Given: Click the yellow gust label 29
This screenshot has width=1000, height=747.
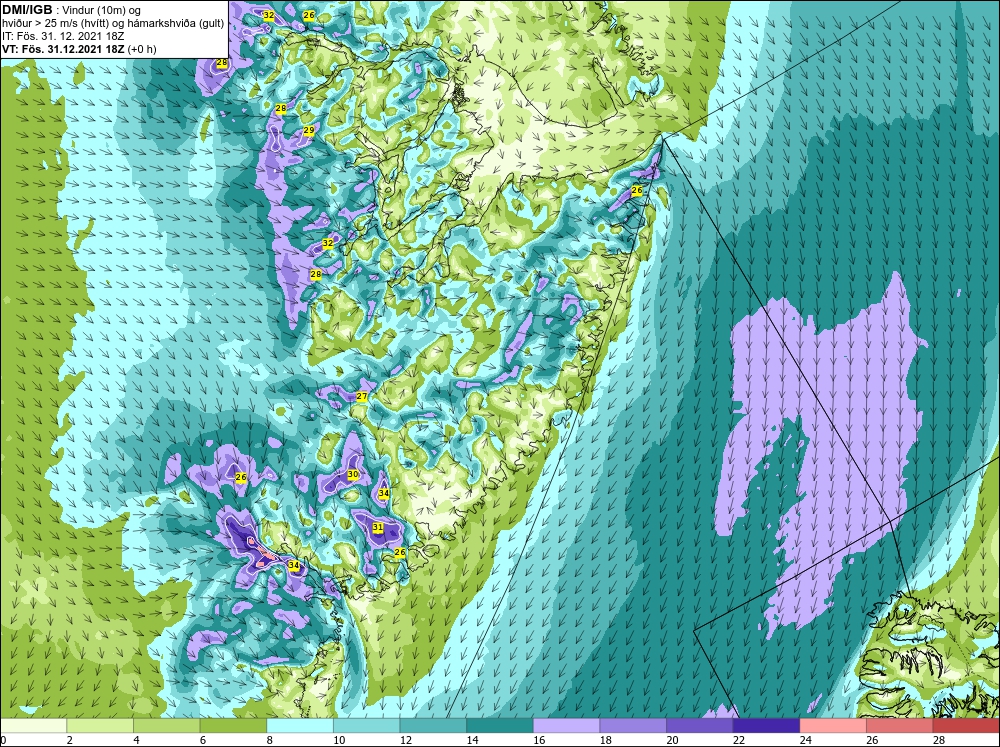Looking at the screenshot, I should pyautogui.click(x=309, y=130).
